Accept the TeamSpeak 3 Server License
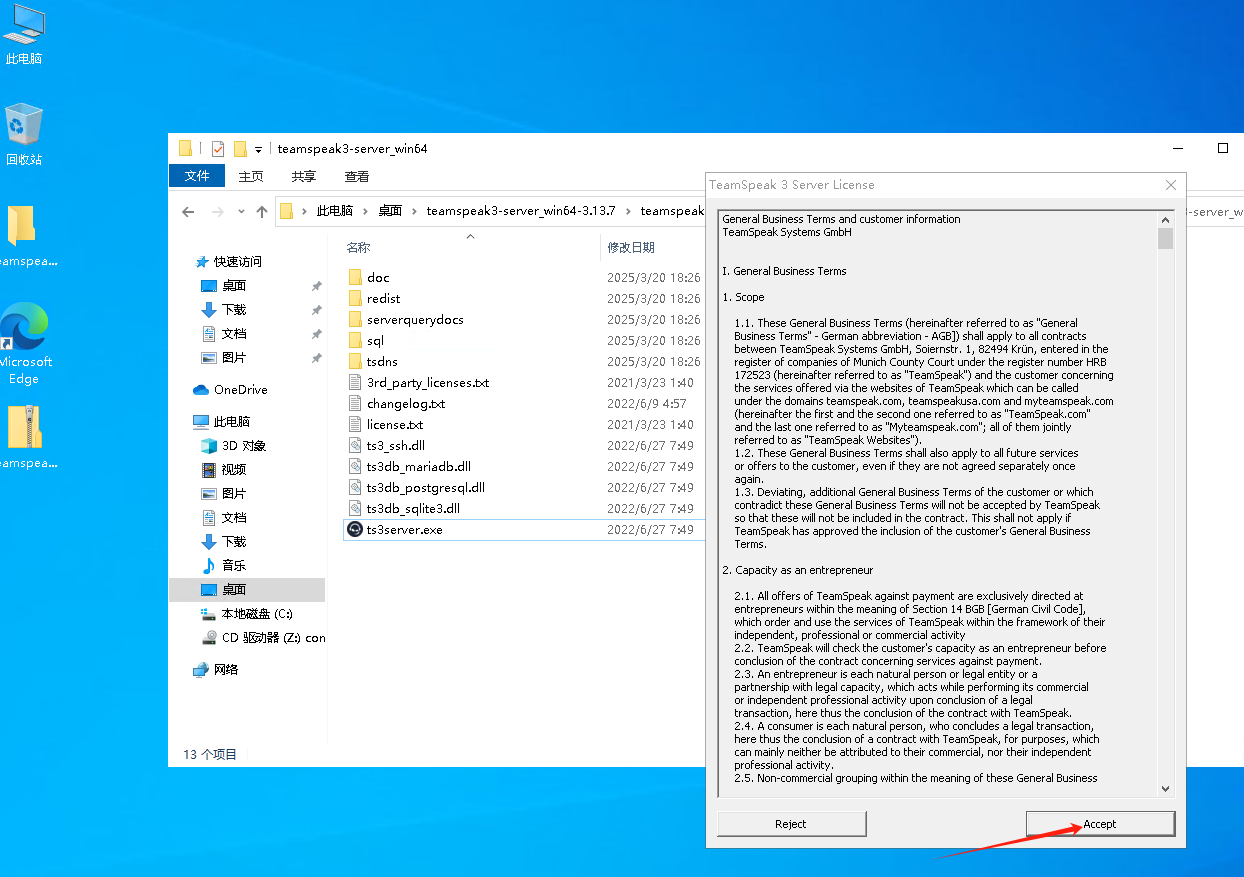Screen dimensions: 1244x877 click(x=1100, y=824)
